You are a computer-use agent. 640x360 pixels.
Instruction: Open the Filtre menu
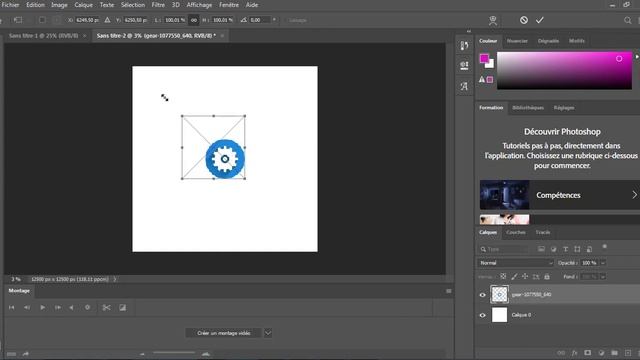(158, 5)
